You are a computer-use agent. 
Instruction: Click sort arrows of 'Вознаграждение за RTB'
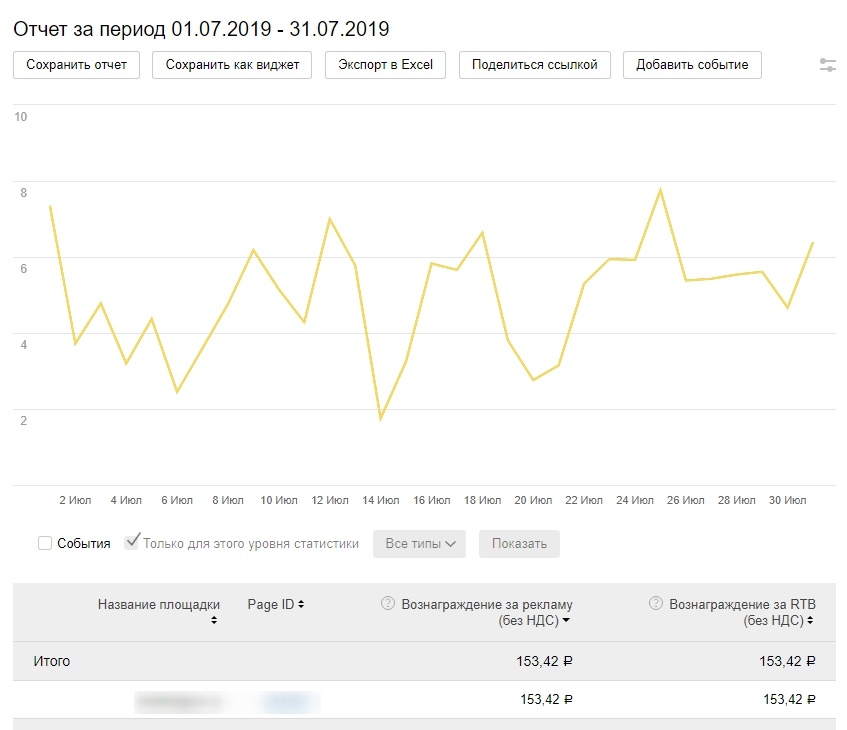pyautogui.click(x=808, y=621)
